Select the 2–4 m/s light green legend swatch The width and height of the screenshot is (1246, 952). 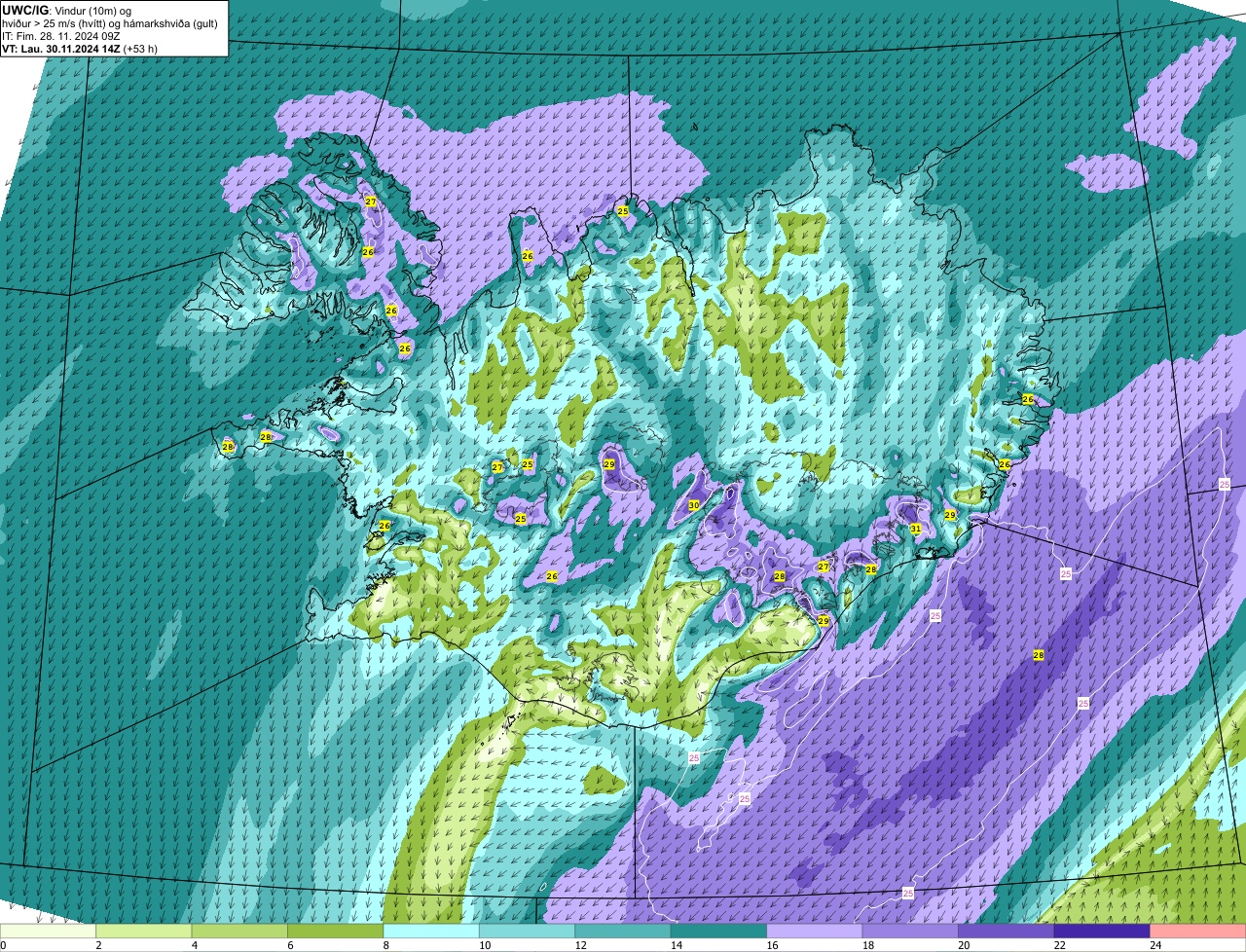(x=144, y=931)
